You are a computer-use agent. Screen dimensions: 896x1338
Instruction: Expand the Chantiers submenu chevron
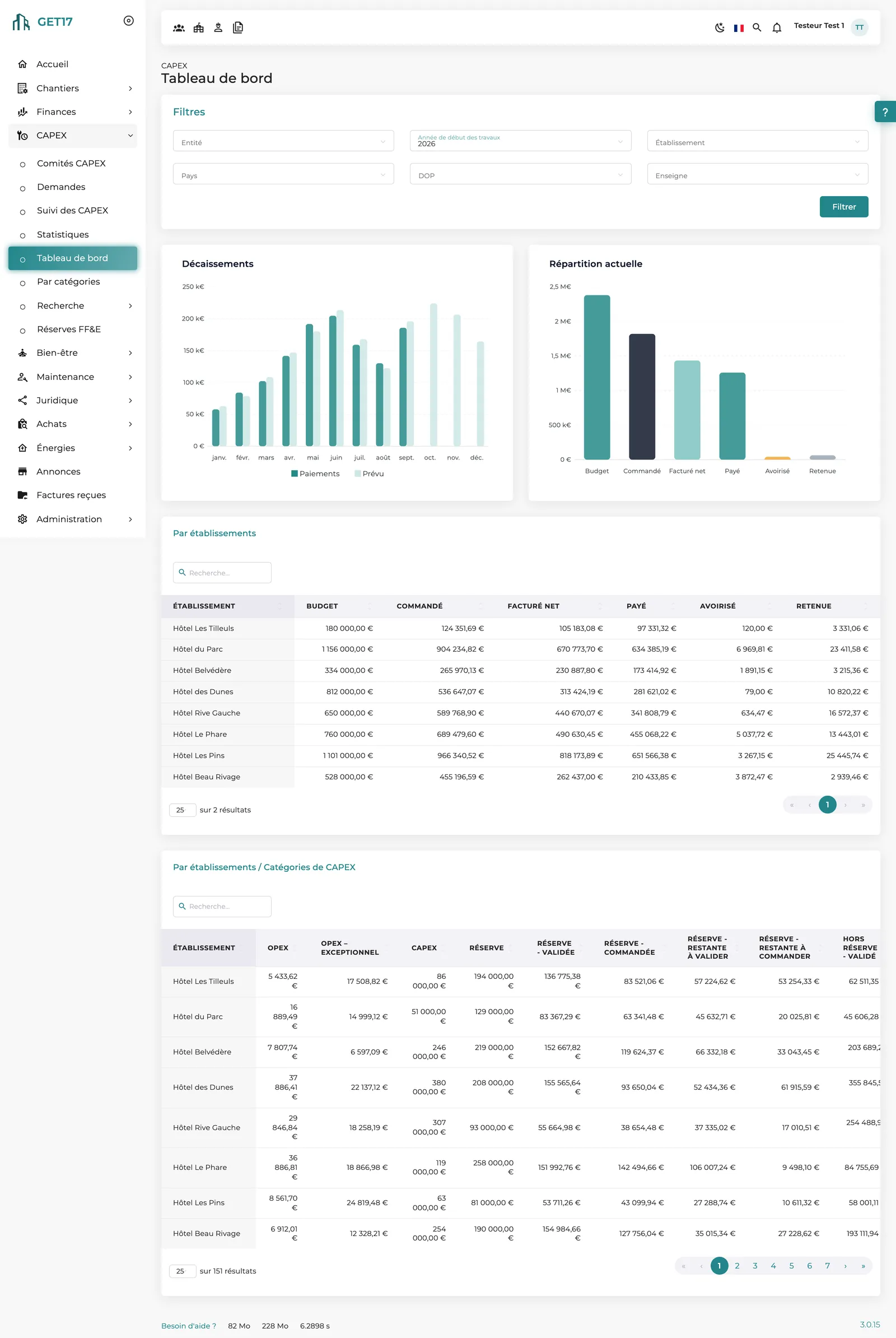130,88
